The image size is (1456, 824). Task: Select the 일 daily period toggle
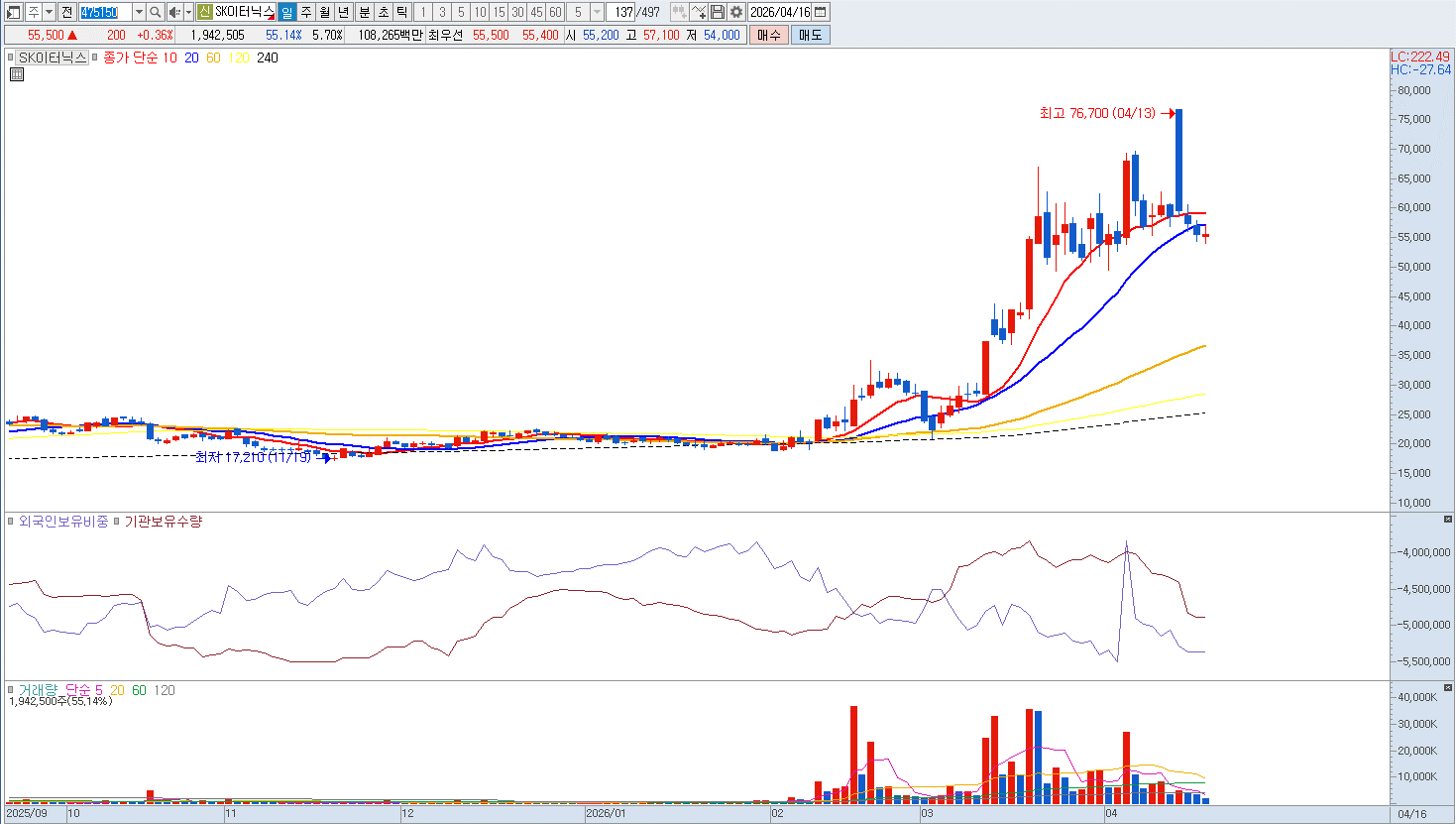pos(286,12)
